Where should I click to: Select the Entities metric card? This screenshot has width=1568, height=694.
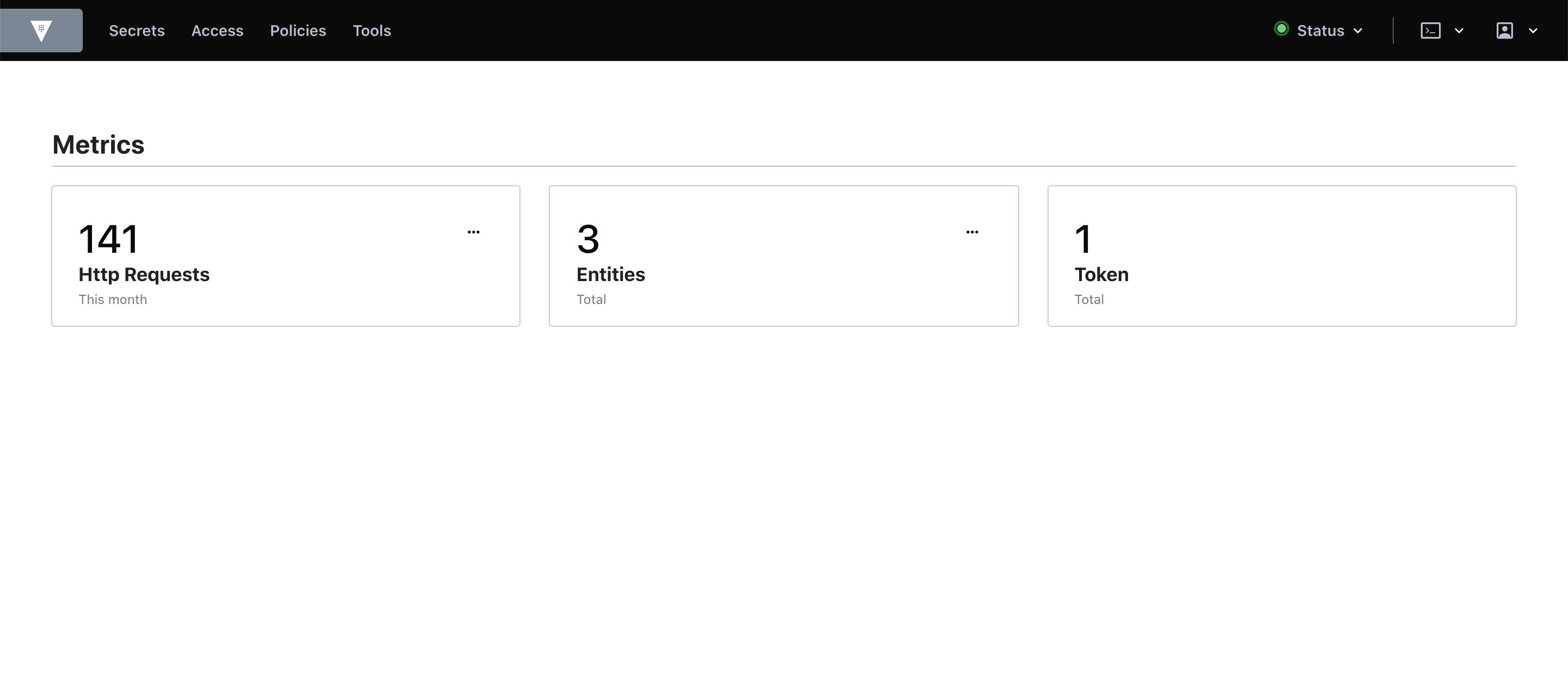[x=783, y=255]
